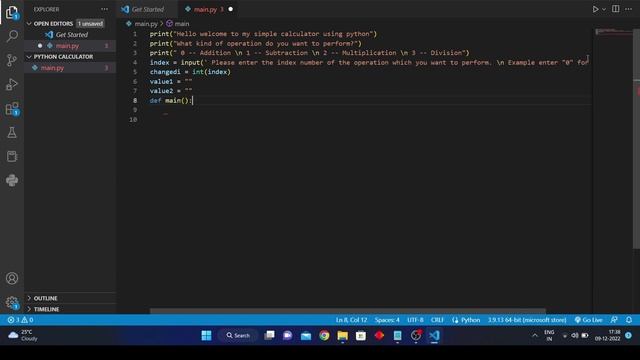Image resolution: width=640 pixels, height=360 pixels.
Task: Click the taskbar Search box
Action: (x=238, y=336)
